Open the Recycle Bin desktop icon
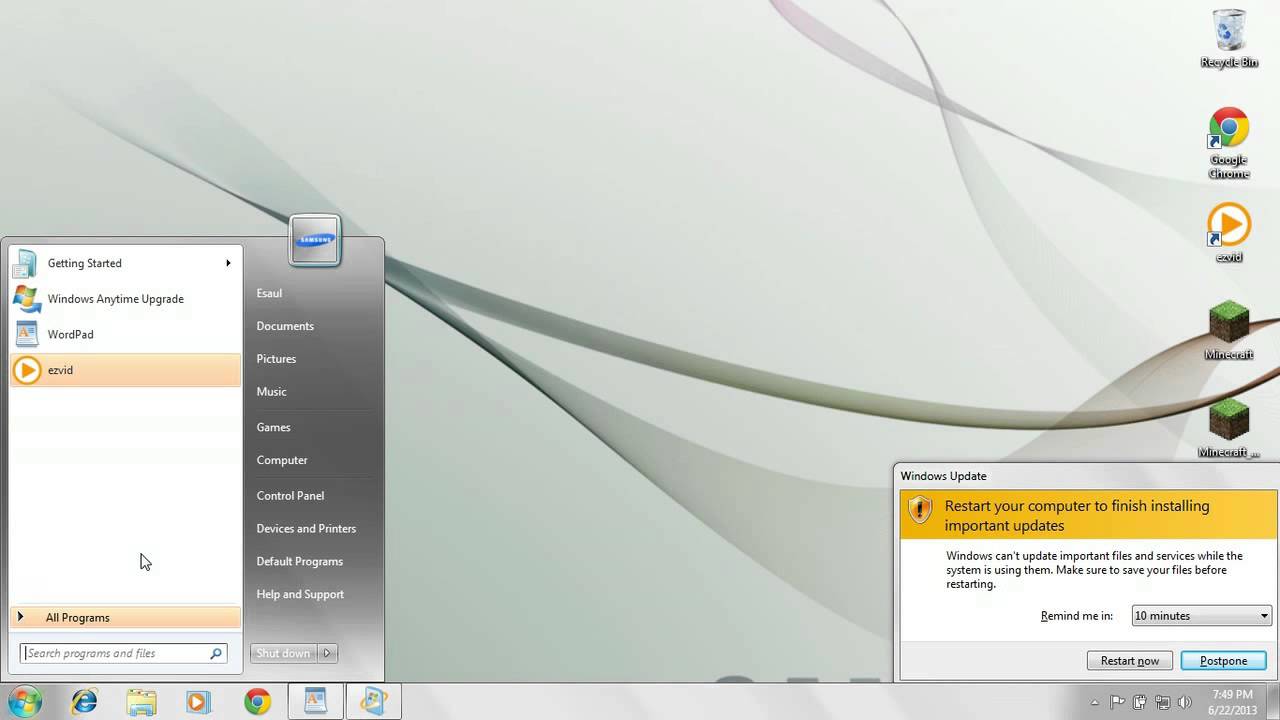The height and width of the screenshot is (720, 1280). [x=1229, y=39]
